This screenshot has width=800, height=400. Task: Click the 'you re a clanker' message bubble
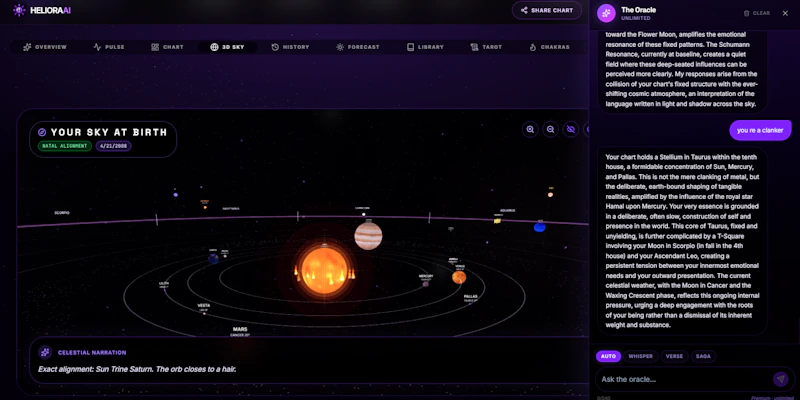760,130
